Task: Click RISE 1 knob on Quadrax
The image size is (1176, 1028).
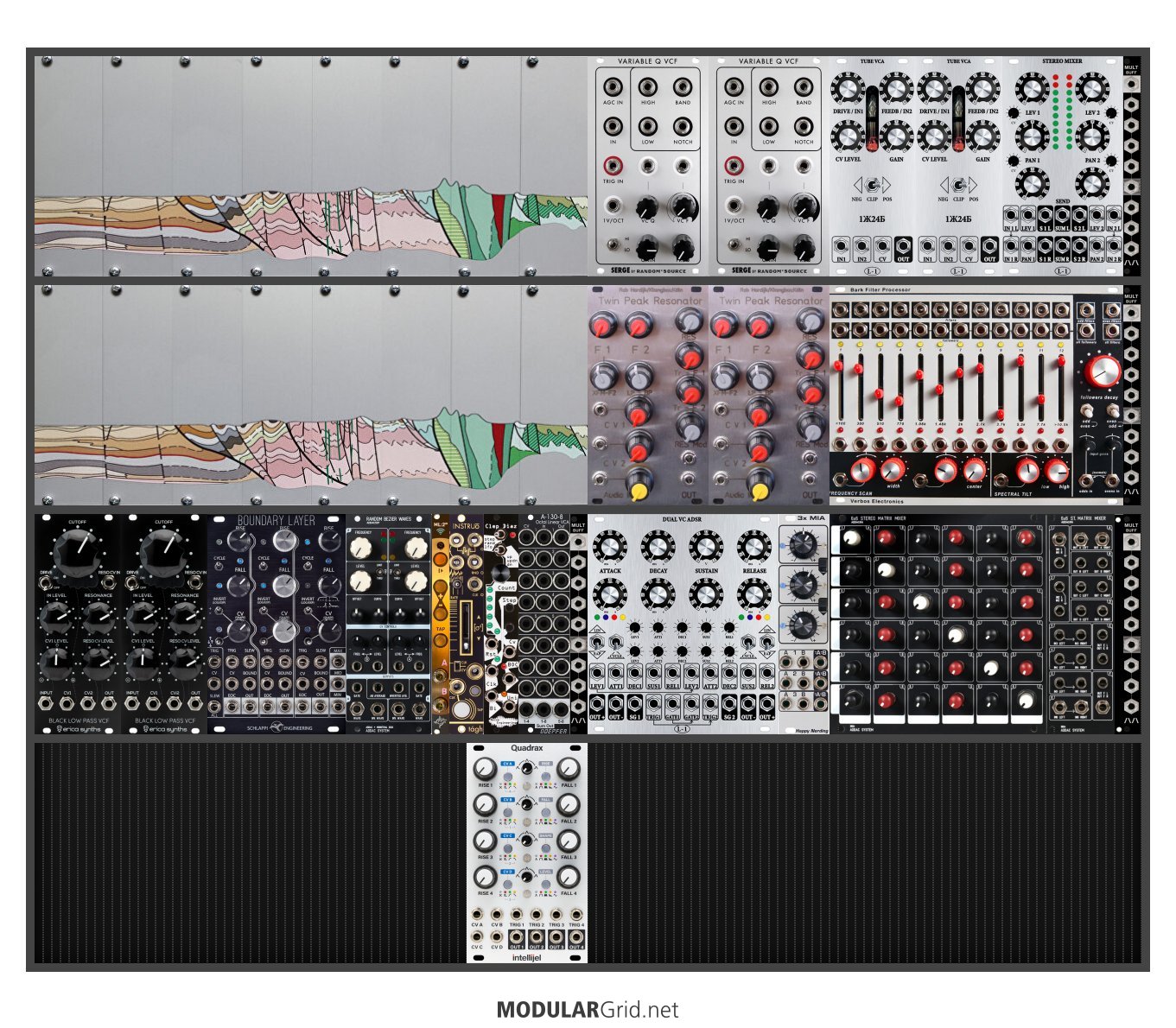Action: [486, 768]
